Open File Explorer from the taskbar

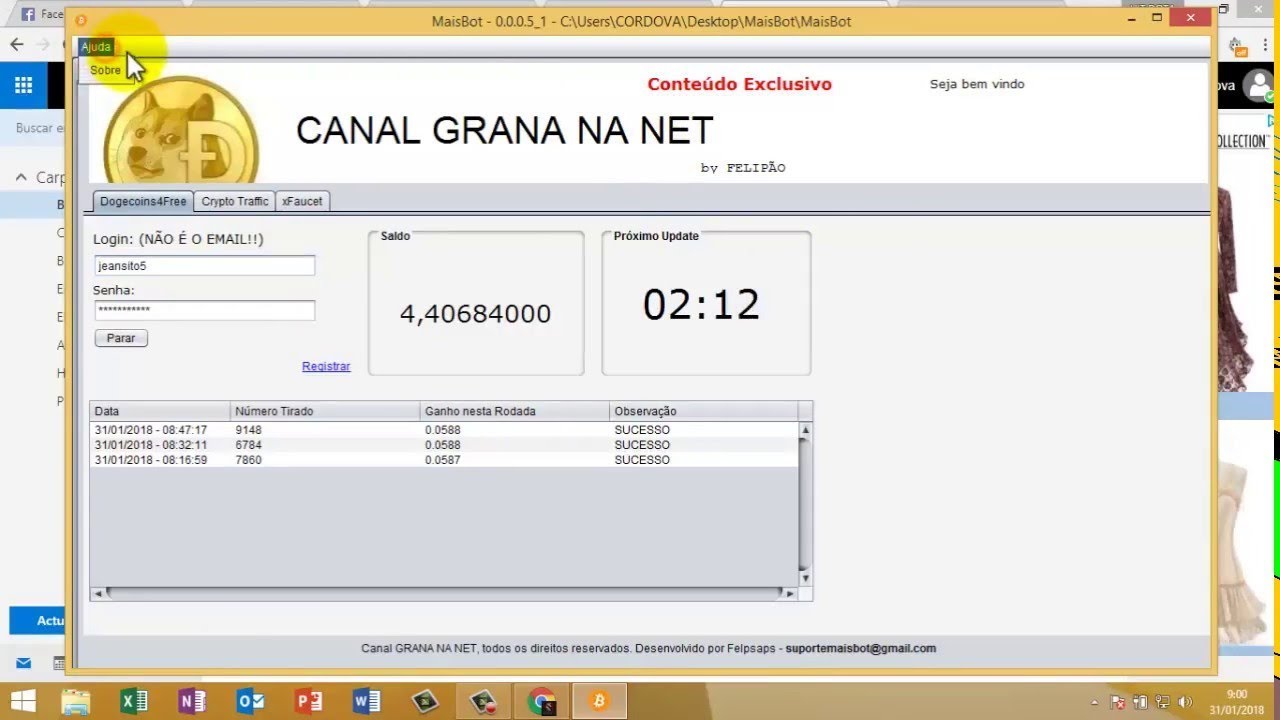point(77,700)
